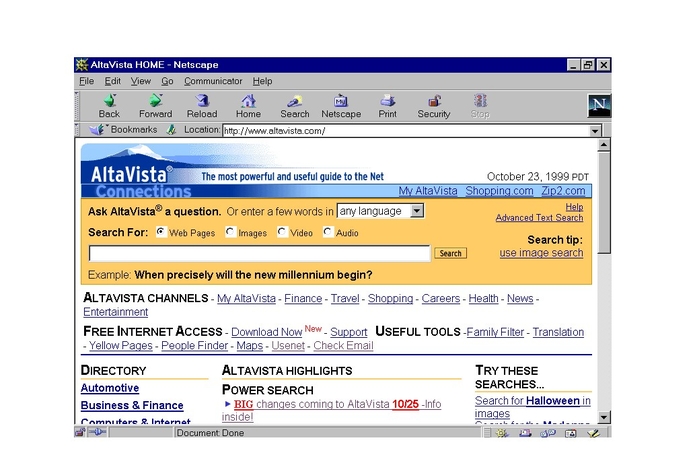The image size is (693, 461).
Task: Open the File menu
Action: pos(87,81)
